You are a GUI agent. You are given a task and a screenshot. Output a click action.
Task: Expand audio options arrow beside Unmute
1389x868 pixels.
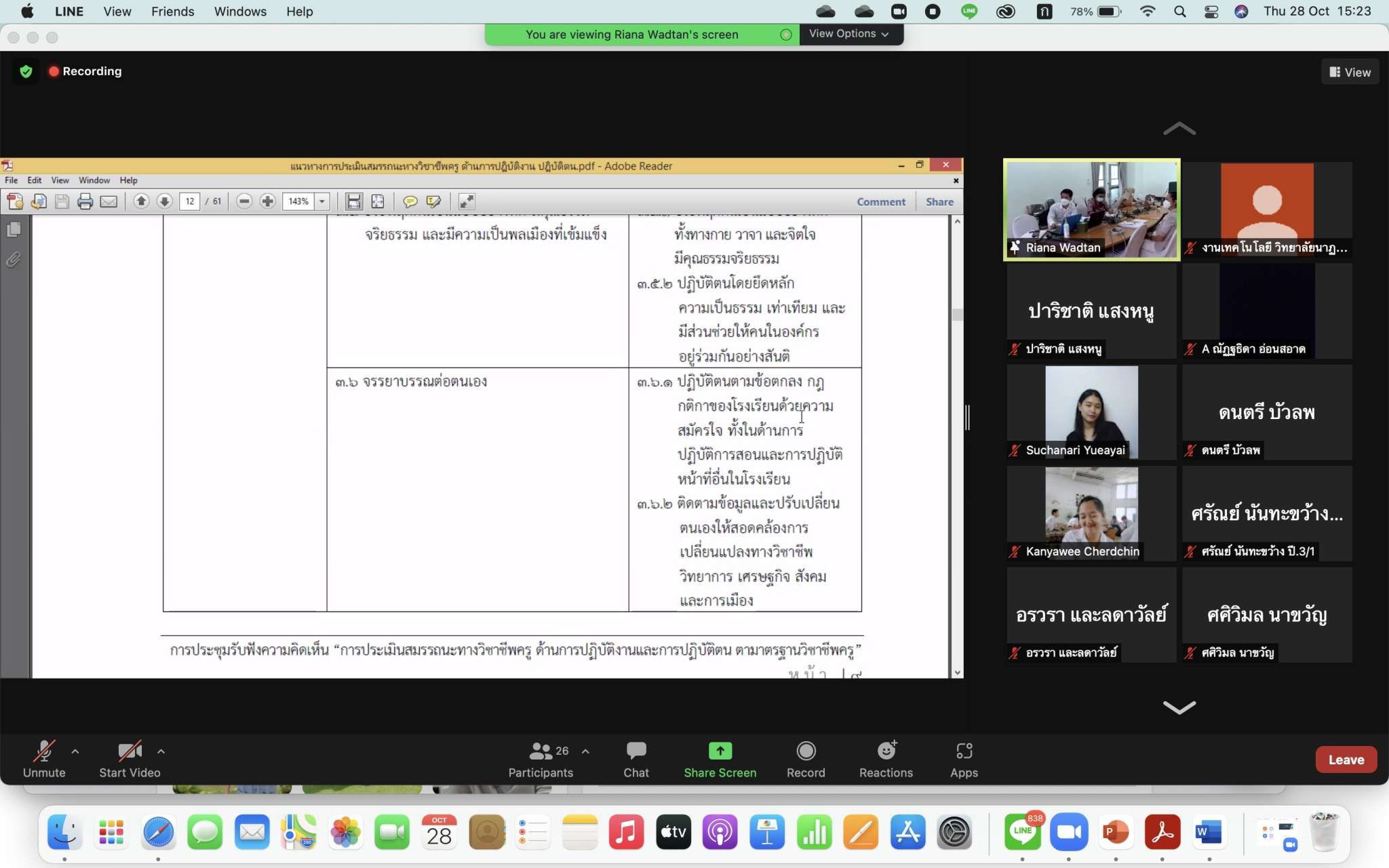75,751
